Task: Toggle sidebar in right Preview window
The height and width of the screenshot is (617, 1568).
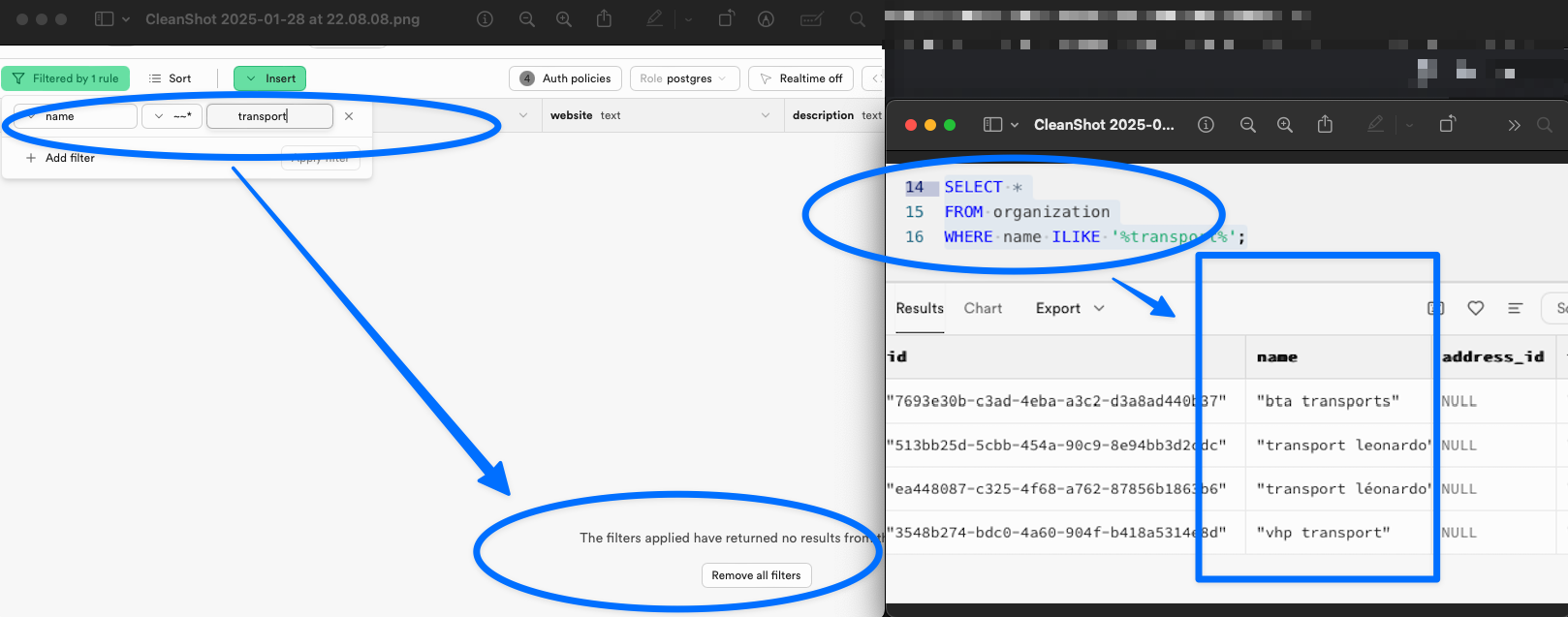Action: tap(992, 125)
